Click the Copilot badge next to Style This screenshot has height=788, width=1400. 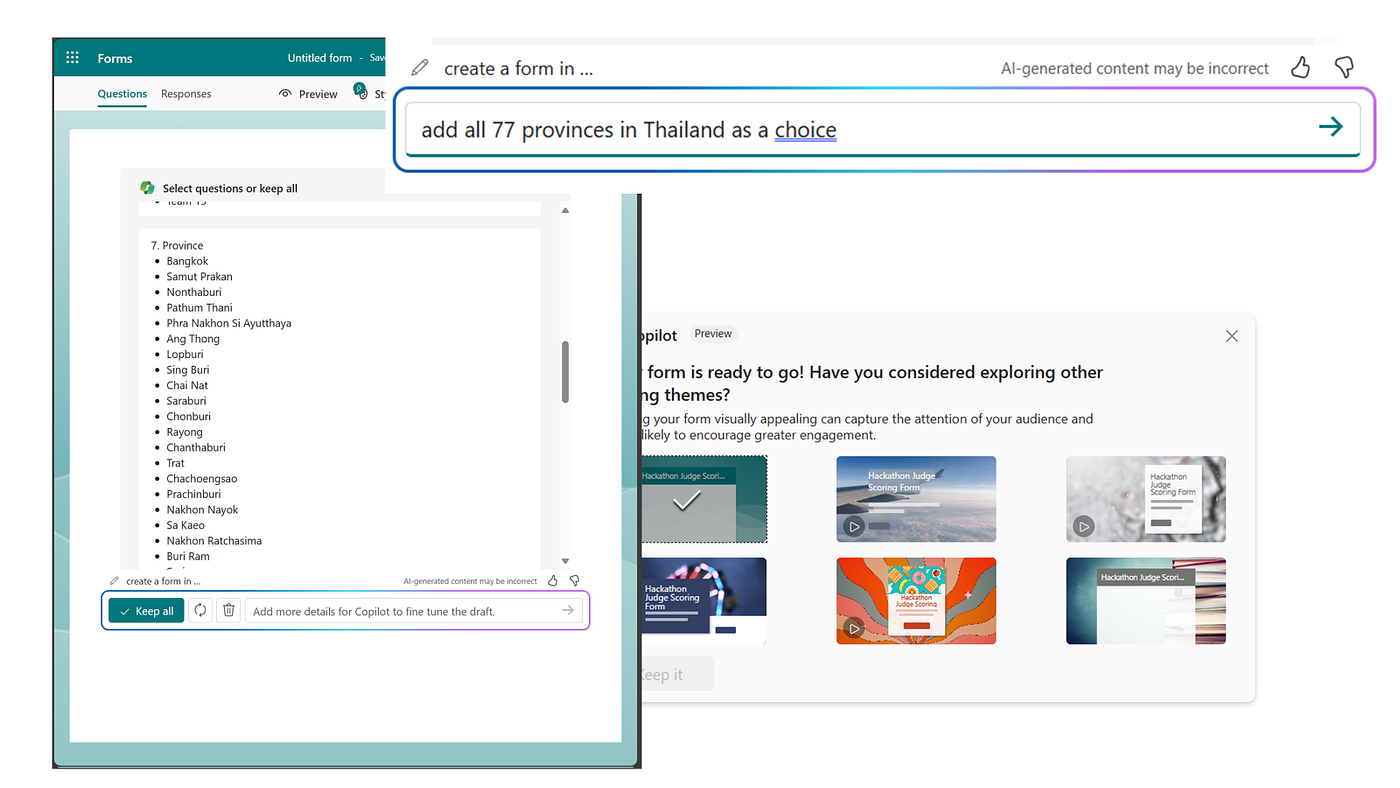click(361, 90)
